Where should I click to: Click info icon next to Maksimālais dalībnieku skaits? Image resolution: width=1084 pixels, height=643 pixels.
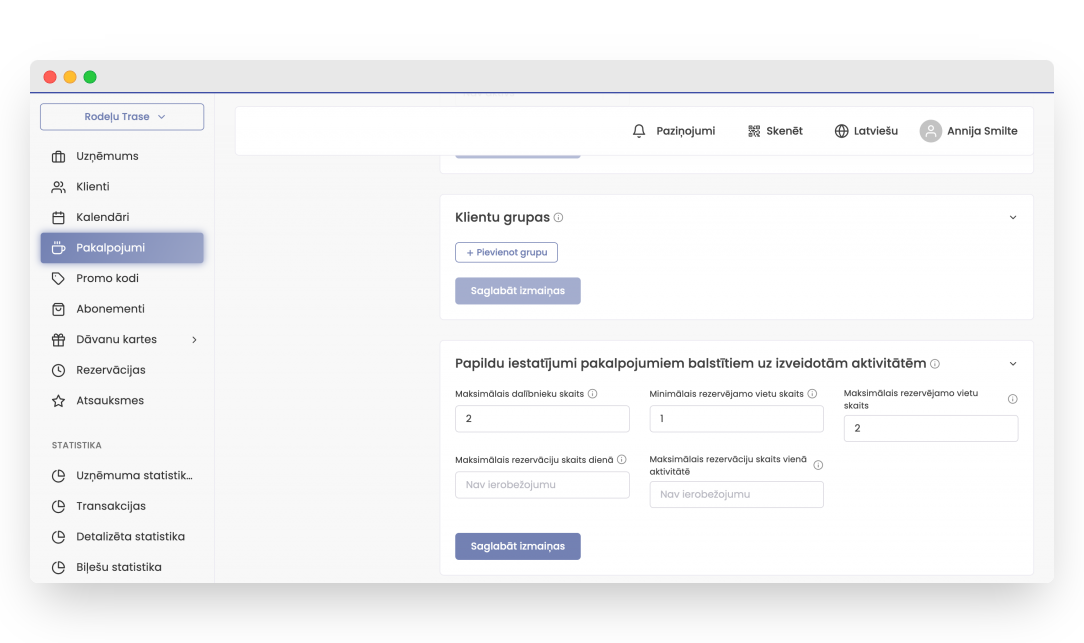point(593,394)
